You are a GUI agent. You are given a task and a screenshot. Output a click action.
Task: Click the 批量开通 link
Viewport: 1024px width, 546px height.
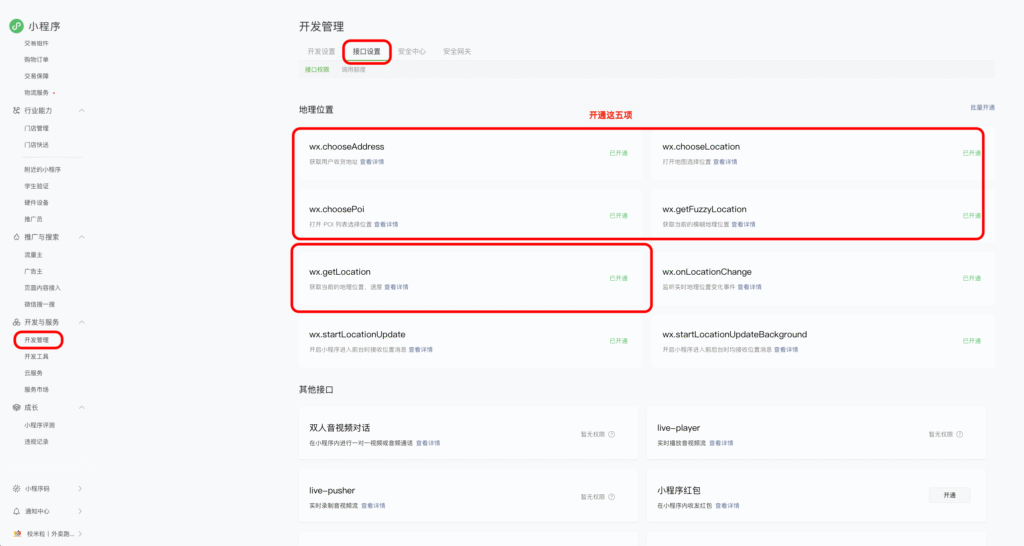982,108
